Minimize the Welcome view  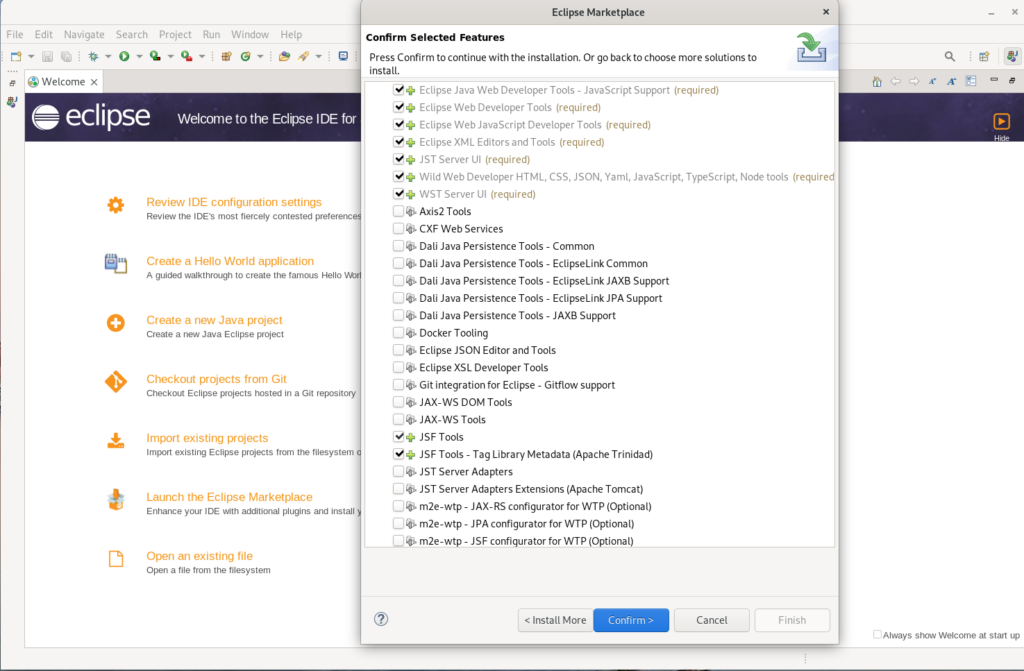[994, 80]
